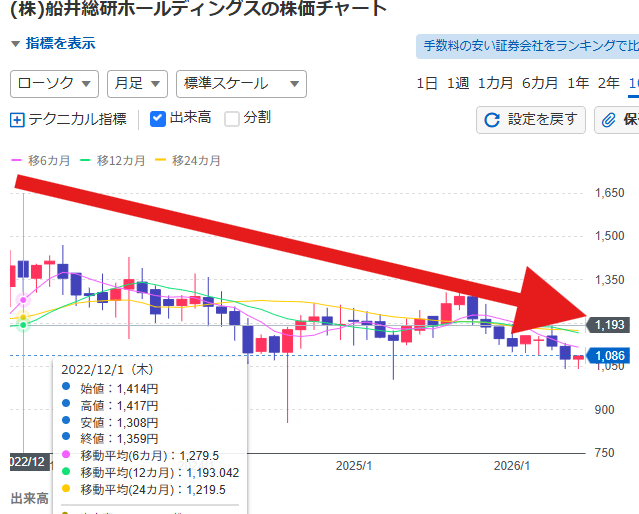The height and width of the screenshot is (514, 639).
Task: Click the plus icon beside テクニカル指標
Action: coord(17,120)
